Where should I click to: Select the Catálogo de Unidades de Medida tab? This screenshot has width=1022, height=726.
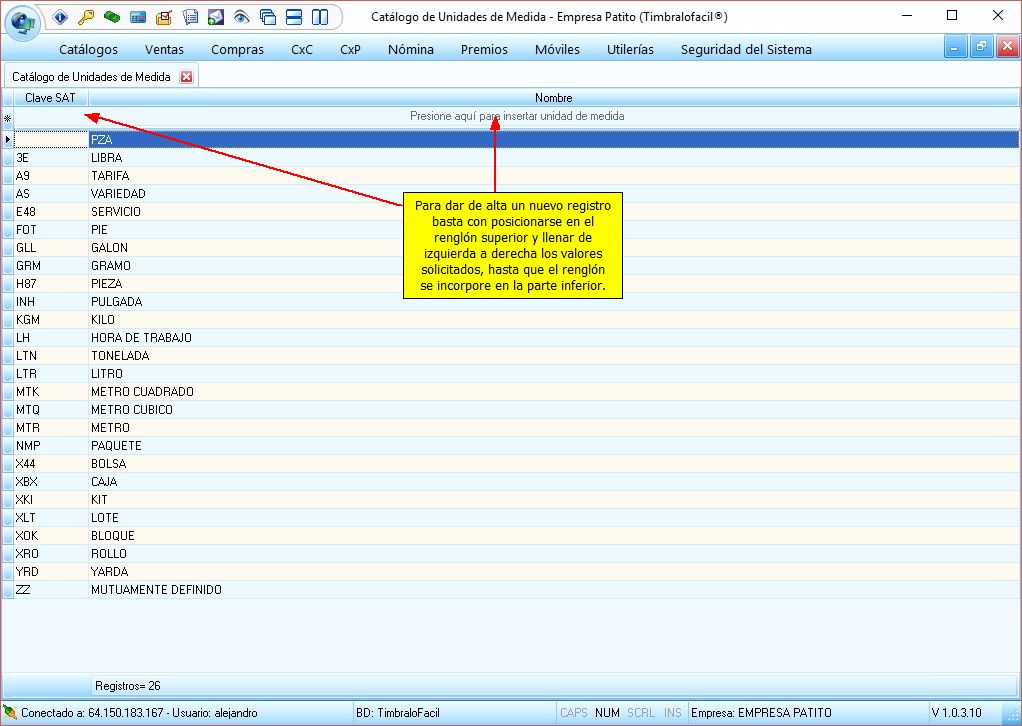pyautogui.click(x=91, y=77)
